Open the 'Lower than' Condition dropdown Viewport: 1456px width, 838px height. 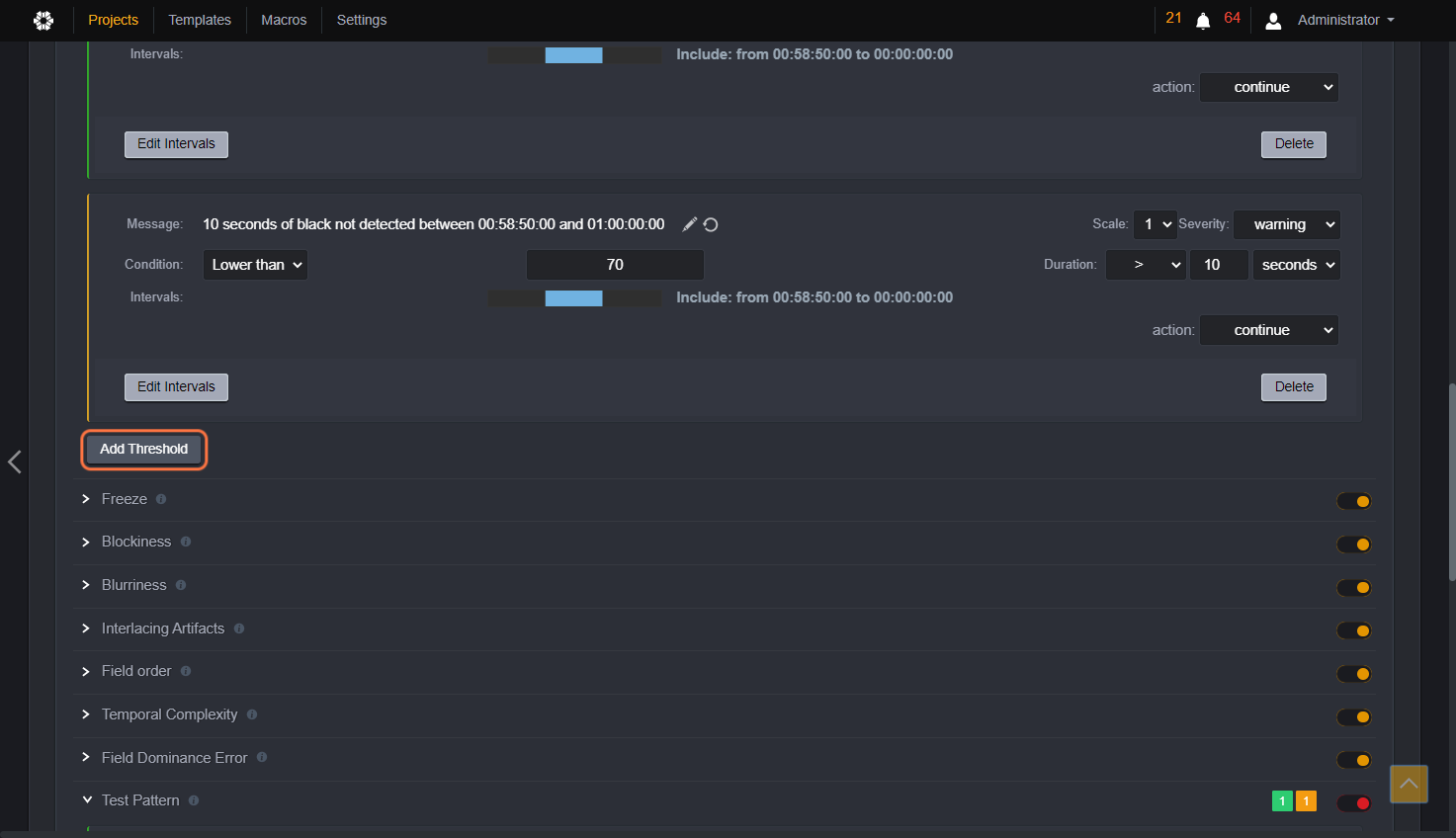pos(255,265)
